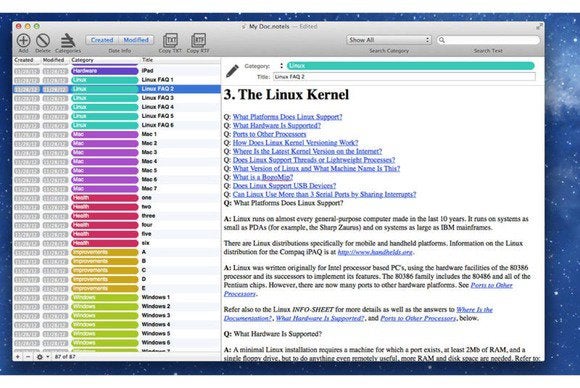Open link What Hardware Is Supported?

point(277,125)
